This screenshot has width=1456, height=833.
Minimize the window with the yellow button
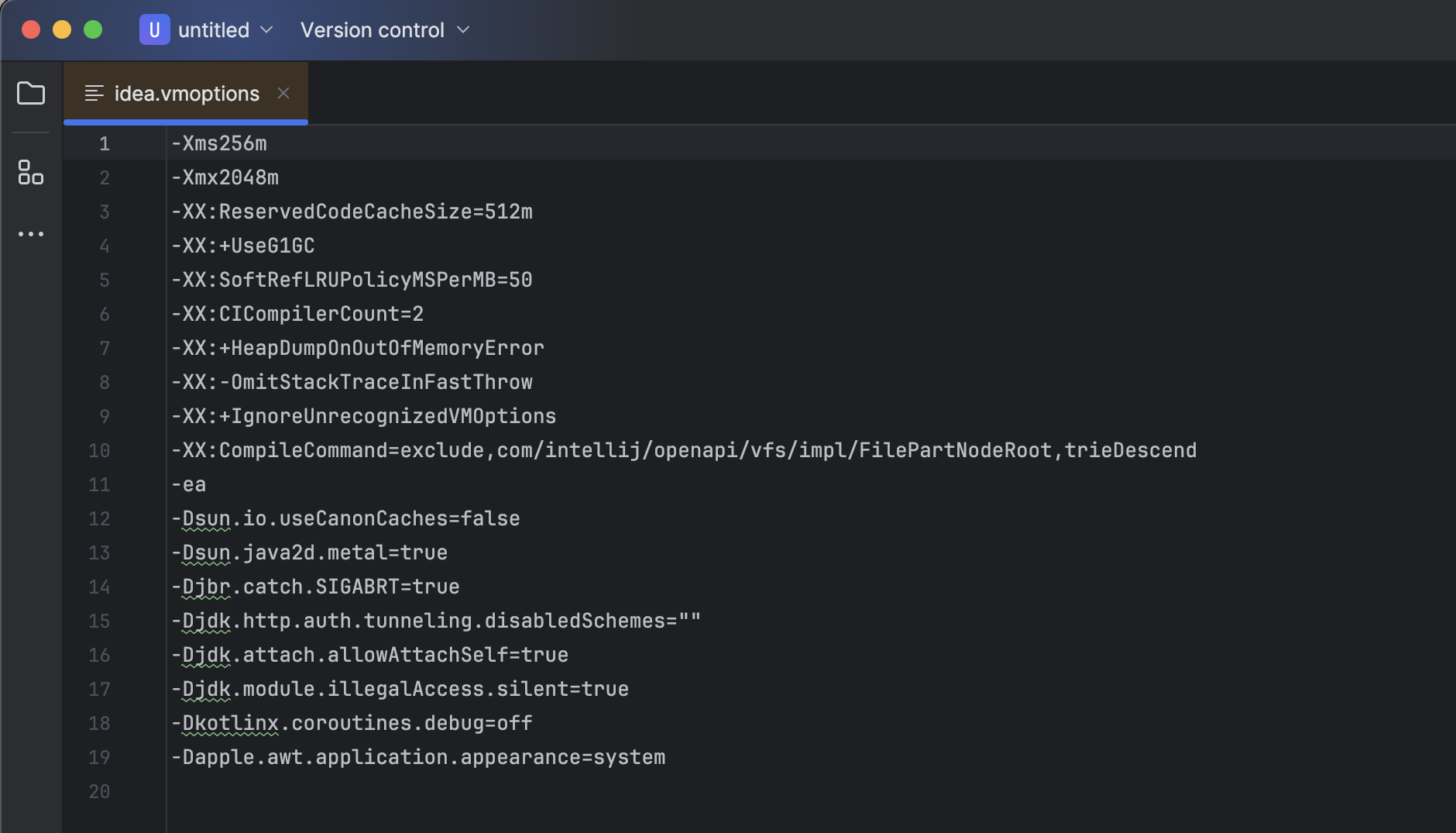pos(62,30)
